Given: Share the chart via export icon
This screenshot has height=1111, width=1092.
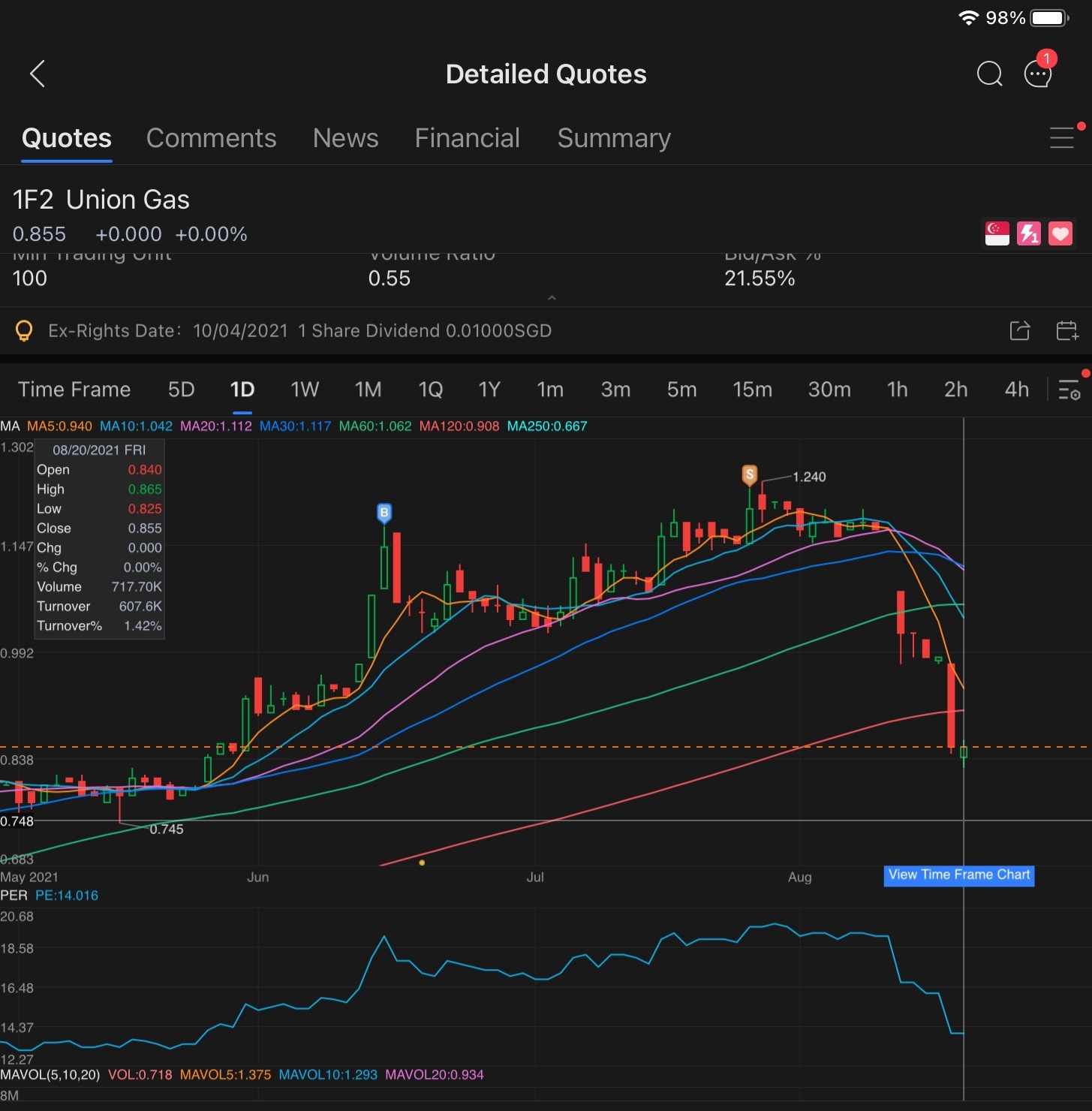Looking at the screenshot, I should (1020, 330).
